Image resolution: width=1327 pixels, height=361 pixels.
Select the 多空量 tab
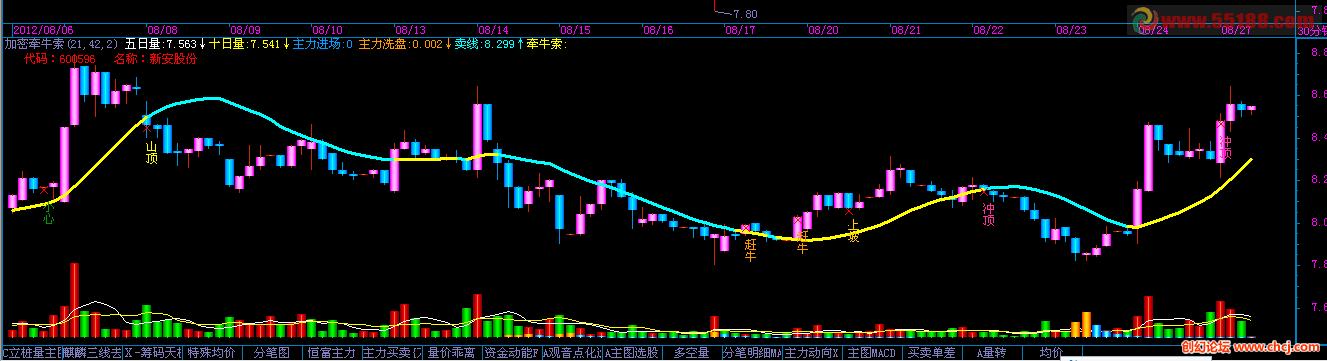(691, 353)
